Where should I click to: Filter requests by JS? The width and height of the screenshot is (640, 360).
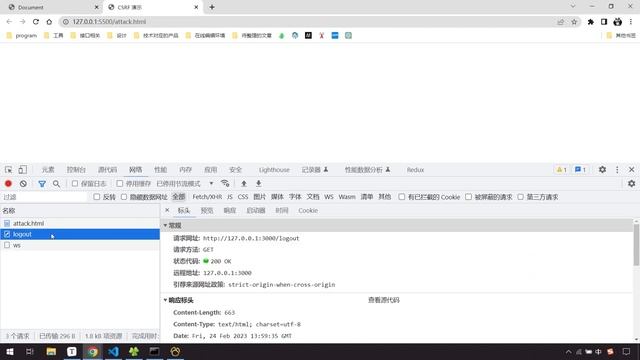pos(230,197)
